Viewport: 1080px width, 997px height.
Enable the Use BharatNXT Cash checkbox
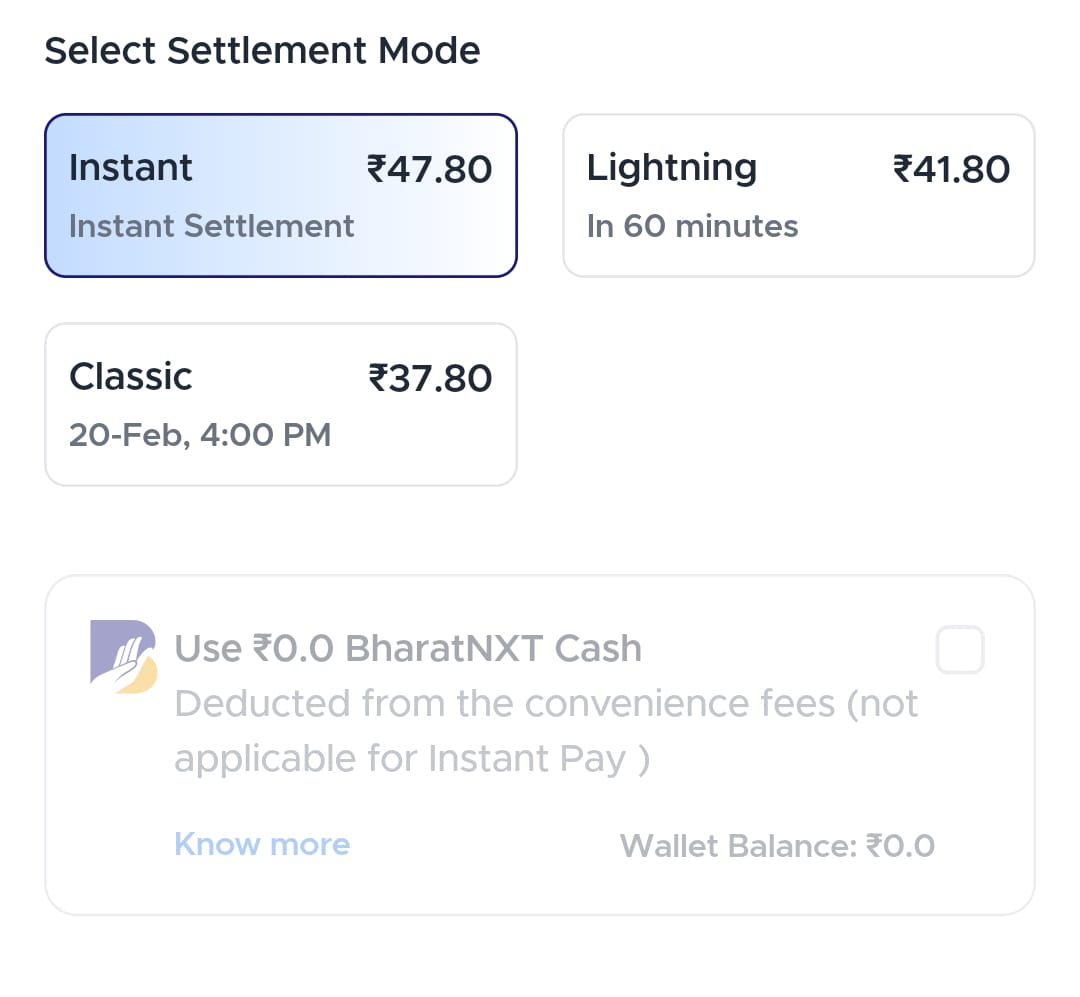(x=959, y=650)
